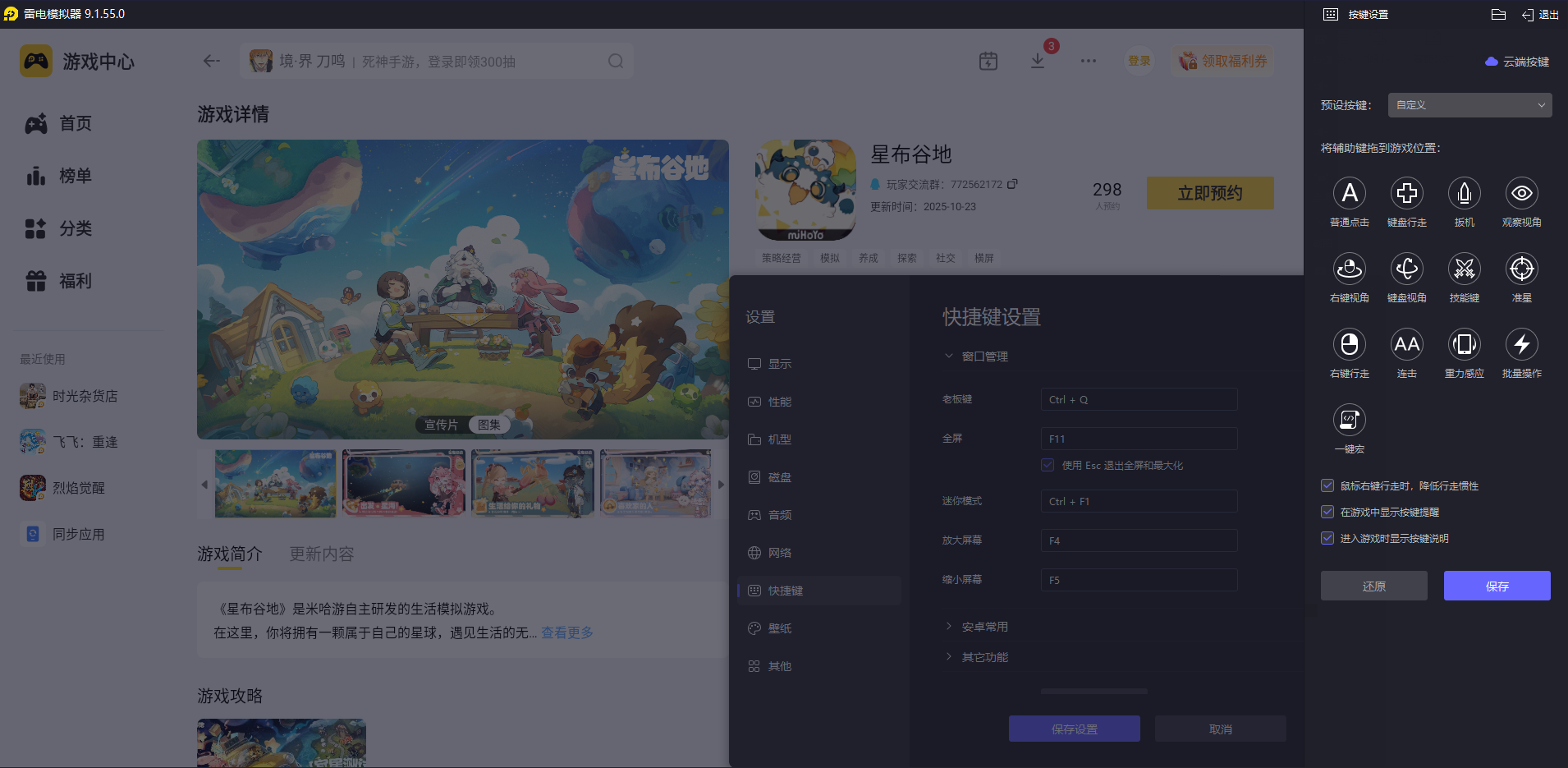Select the 重力感应 gravity sensor icon
This screenshot has height=768, width=1568.
pos(1465,344)
